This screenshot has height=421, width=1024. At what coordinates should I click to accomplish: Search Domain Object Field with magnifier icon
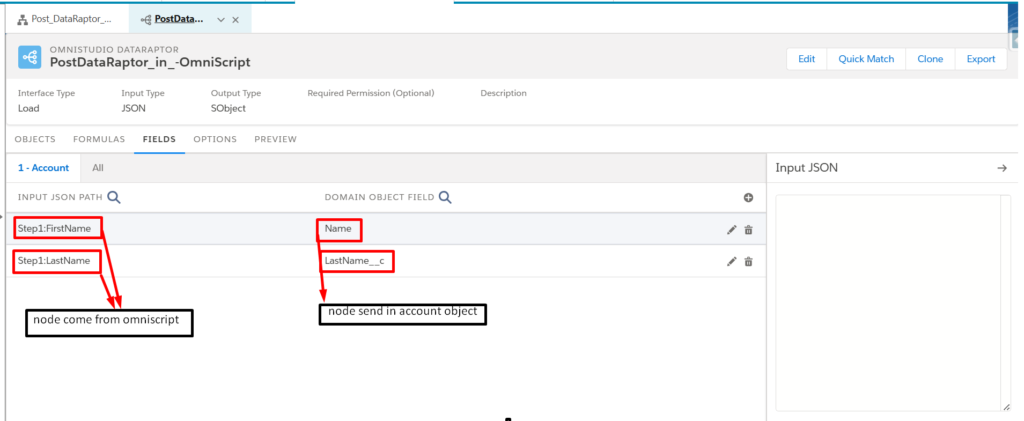click(445, 197)
